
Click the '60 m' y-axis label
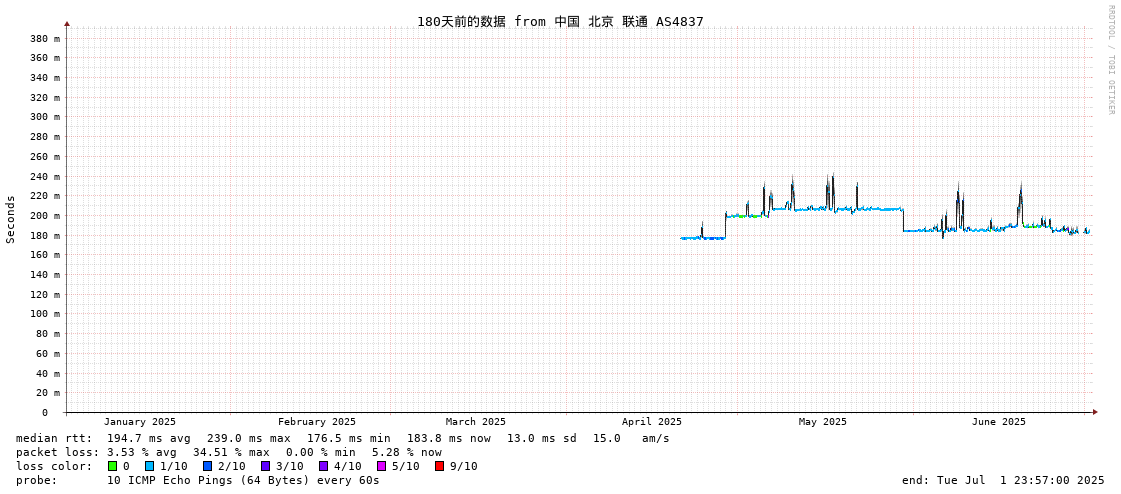(49, 353)
